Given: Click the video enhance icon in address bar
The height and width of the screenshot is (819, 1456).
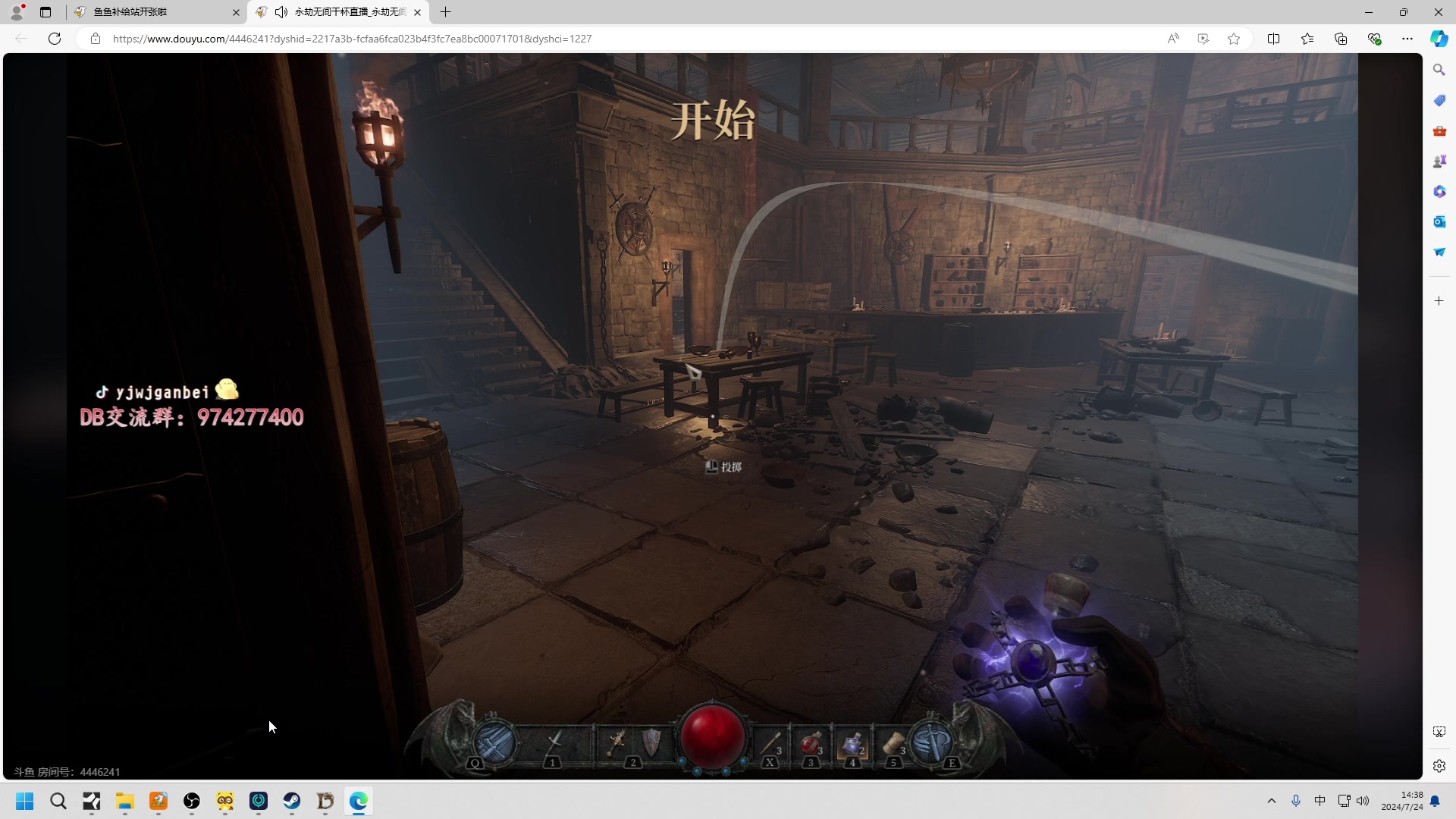Looking at the screenshot, I should click(x=1203, y=39).
